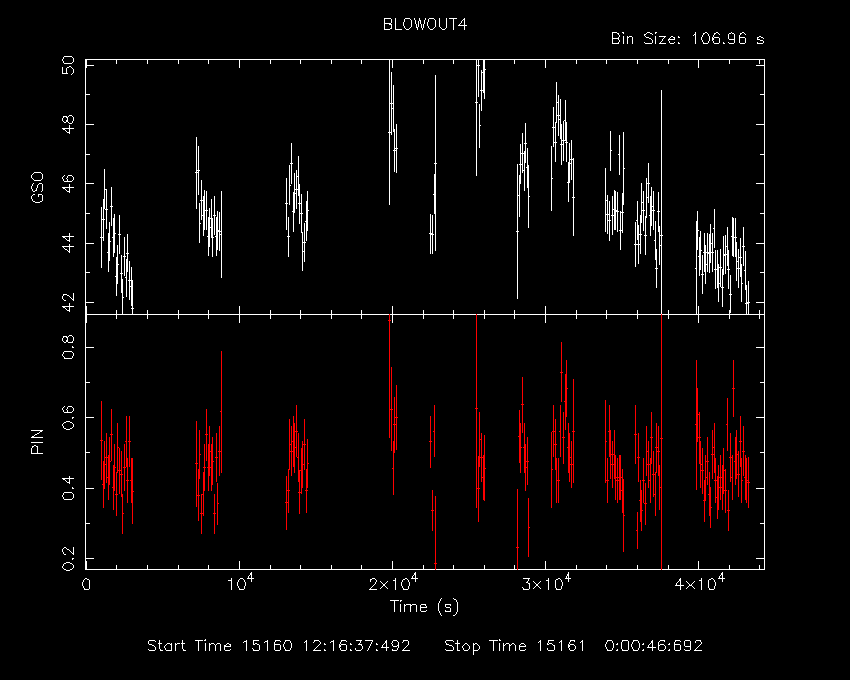The image size is (850, 680).
Task: Click the GSO axis tick label 42
Action: tap(69, 303)
